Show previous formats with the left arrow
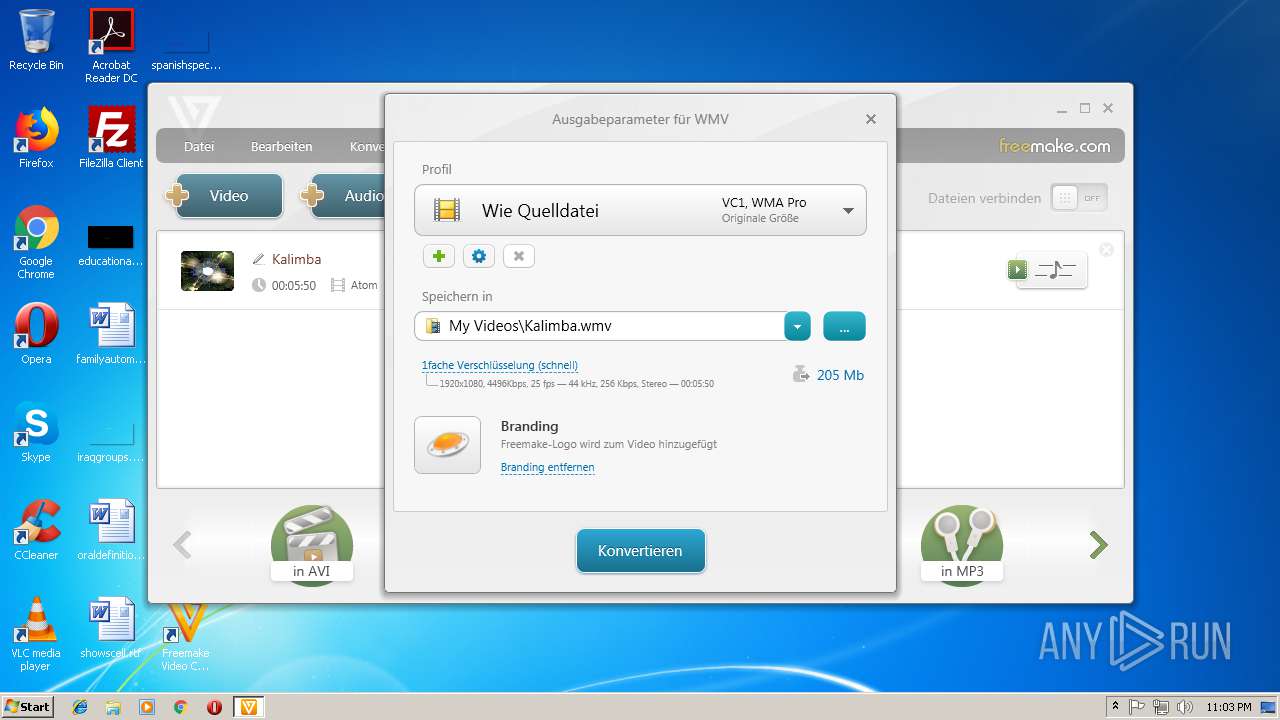The image size is (1280, 720). [x=182, y=545]
